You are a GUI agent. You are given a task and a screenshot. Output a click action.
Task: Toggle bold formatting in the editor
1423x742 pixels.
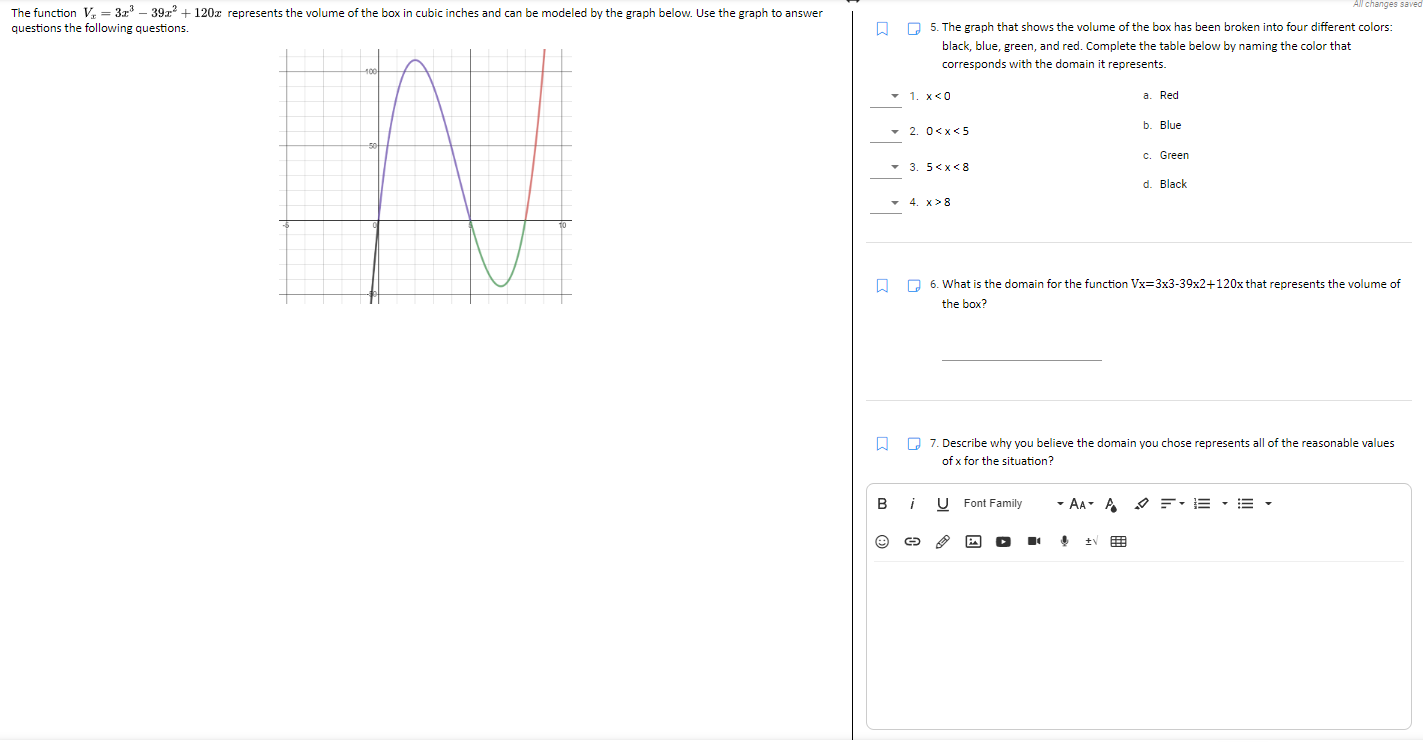pyautogui.click(x=882, y=503)
